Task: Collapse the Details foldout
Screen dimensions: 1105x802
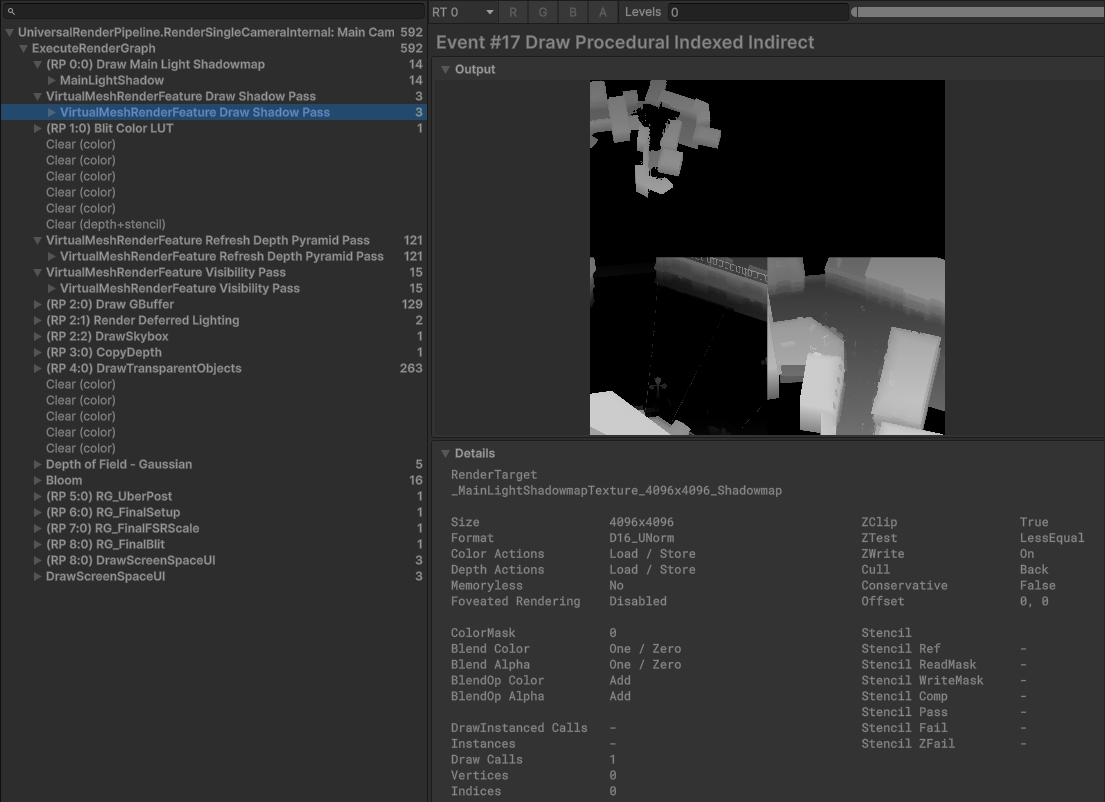Action: pos(444,453)
